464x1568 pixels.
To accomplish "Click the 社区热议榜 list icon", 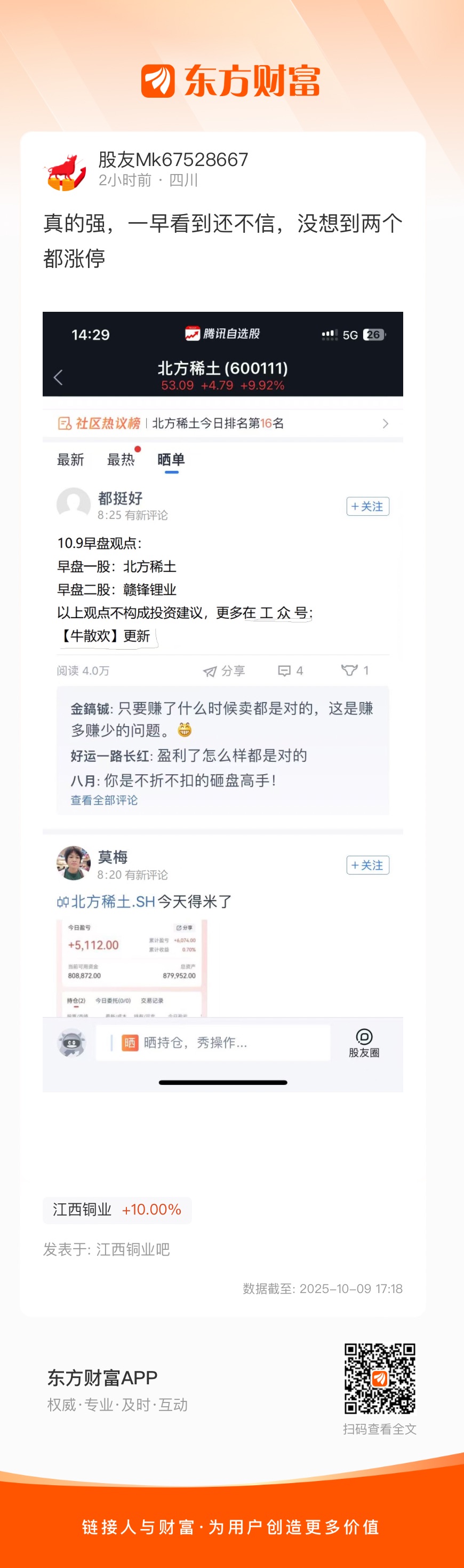I will coord(65,423).
